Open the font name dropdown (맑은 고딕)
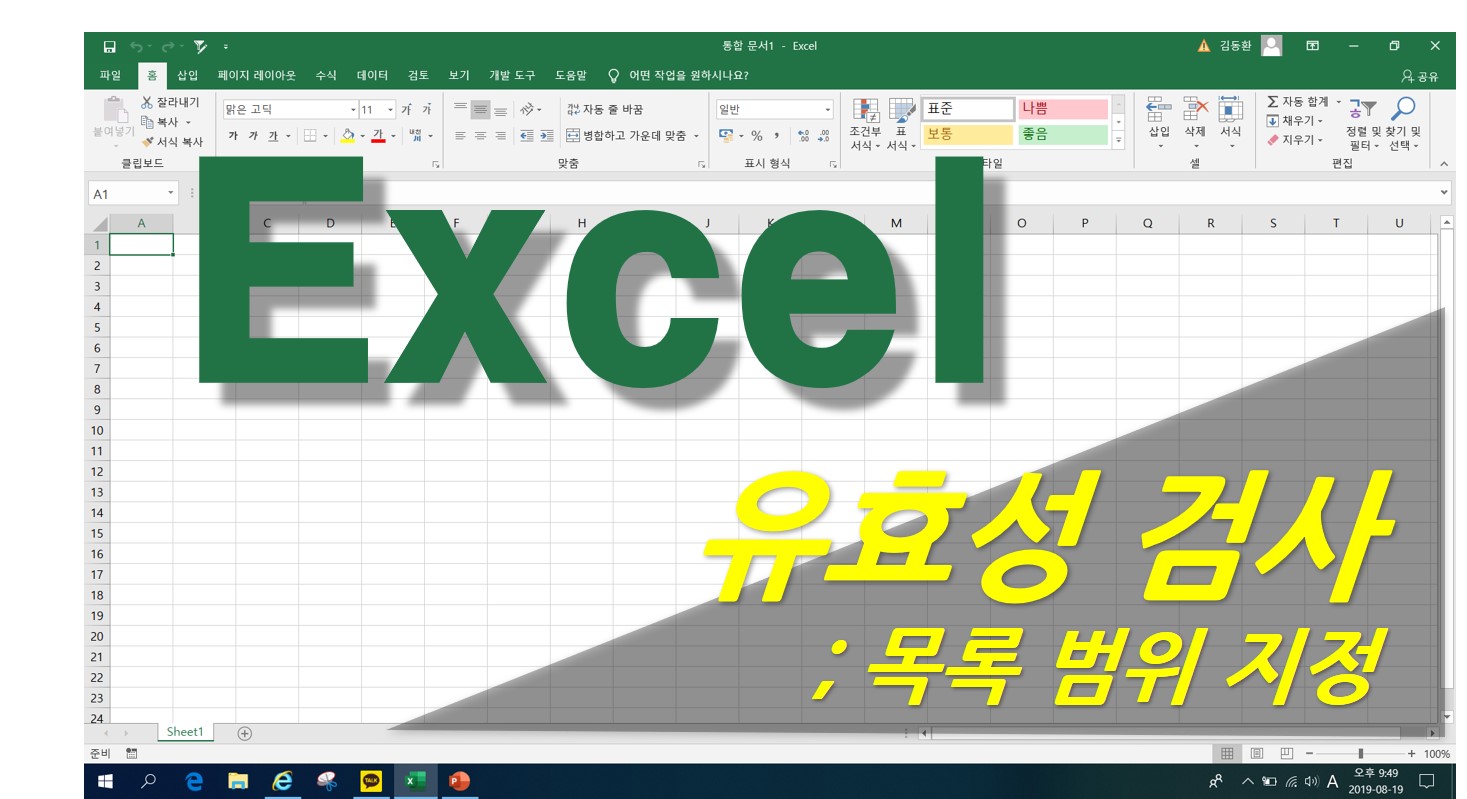The width and height of the screenshot is (1467, 799). [x=353, y=110]
